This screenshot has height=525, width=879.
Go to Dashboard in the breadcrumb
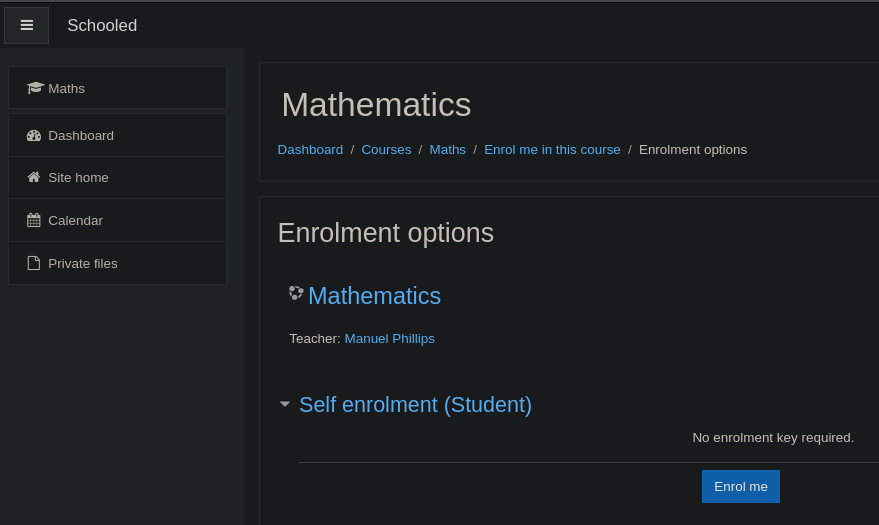(310, 150)
